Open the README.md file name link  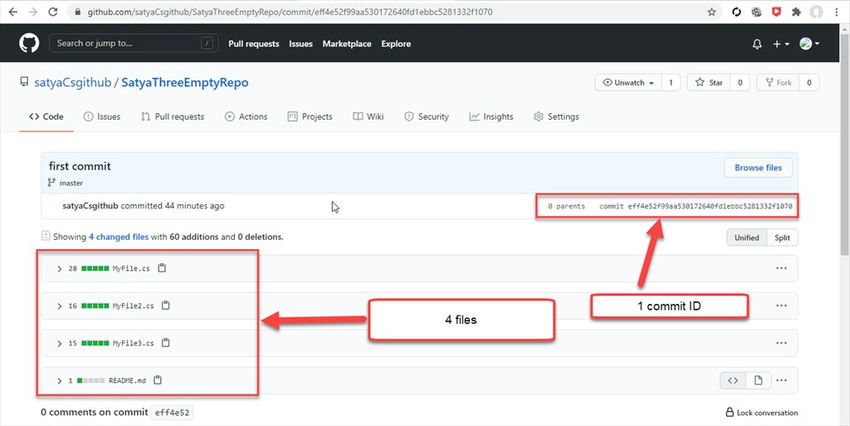pyautogui.click(x=127, y=380)
